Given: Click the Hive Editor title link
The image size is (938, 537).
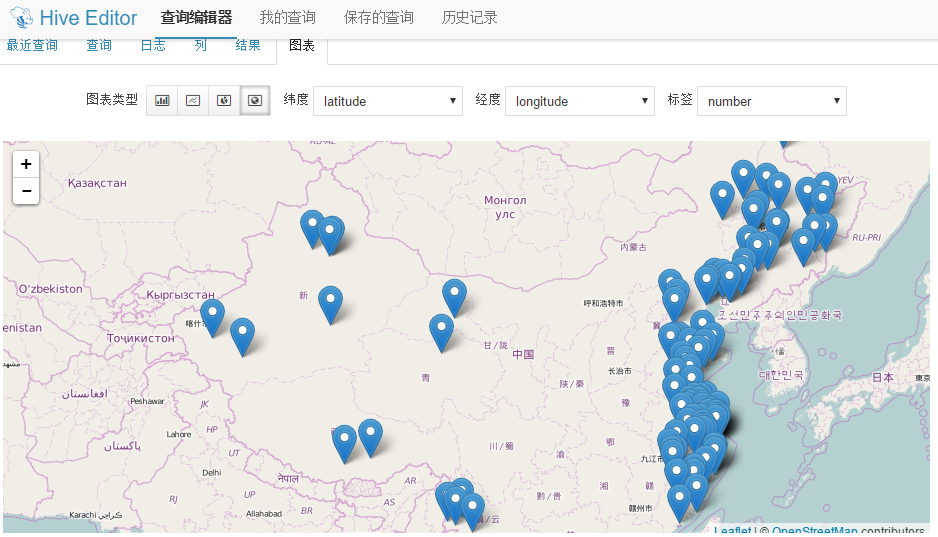Looking at the screenshot, I should (88, 18).
